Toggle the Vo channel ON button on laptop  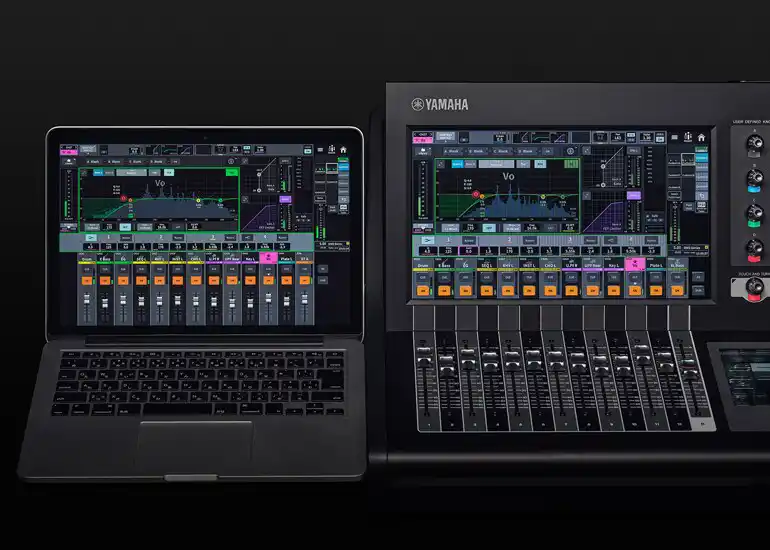(x=268, y=280)
